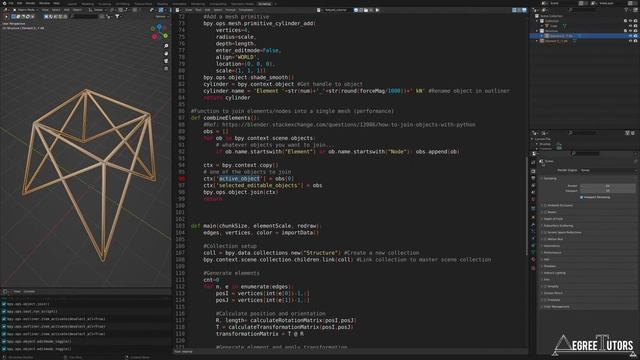Open the Global transform orientation dropdown
The width and height of the screenshot is (640, 360).
tap(97, 10)
